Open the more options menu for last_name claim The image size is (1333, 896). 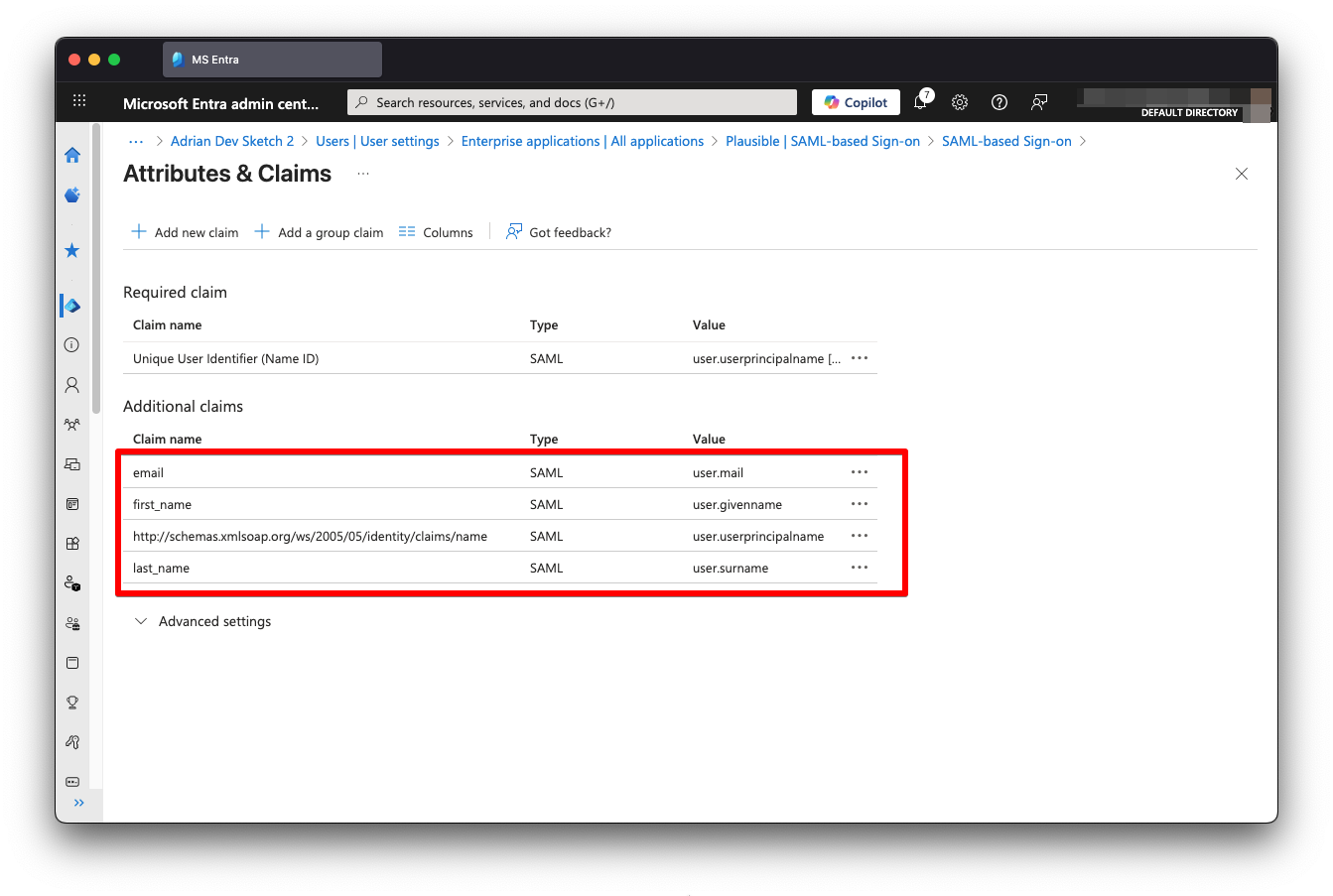coord(860,569)
